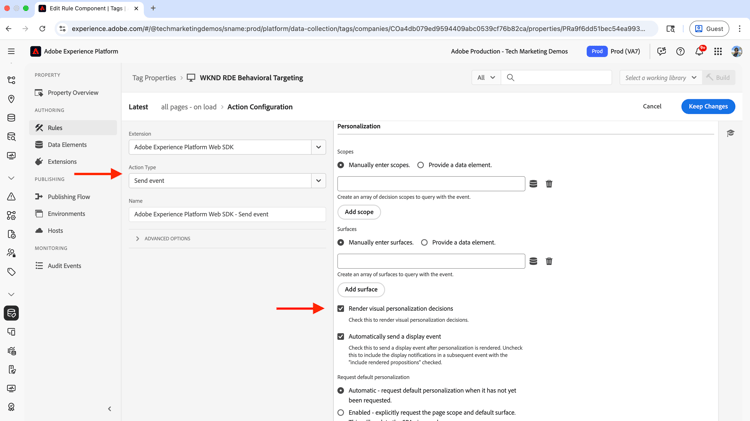Open Select a working library dropdown
Viewport: 750px width, 421px height.
click(661, 78)
